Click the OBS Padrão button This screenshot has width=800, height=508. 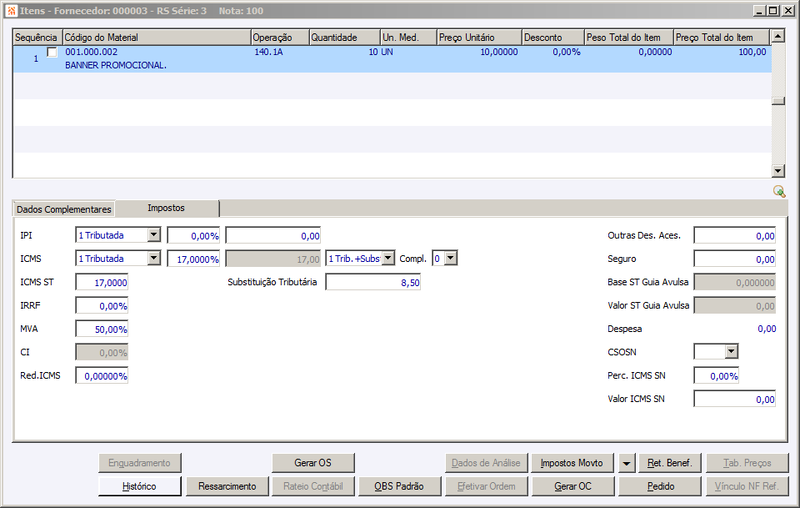[x=399, y=487]
